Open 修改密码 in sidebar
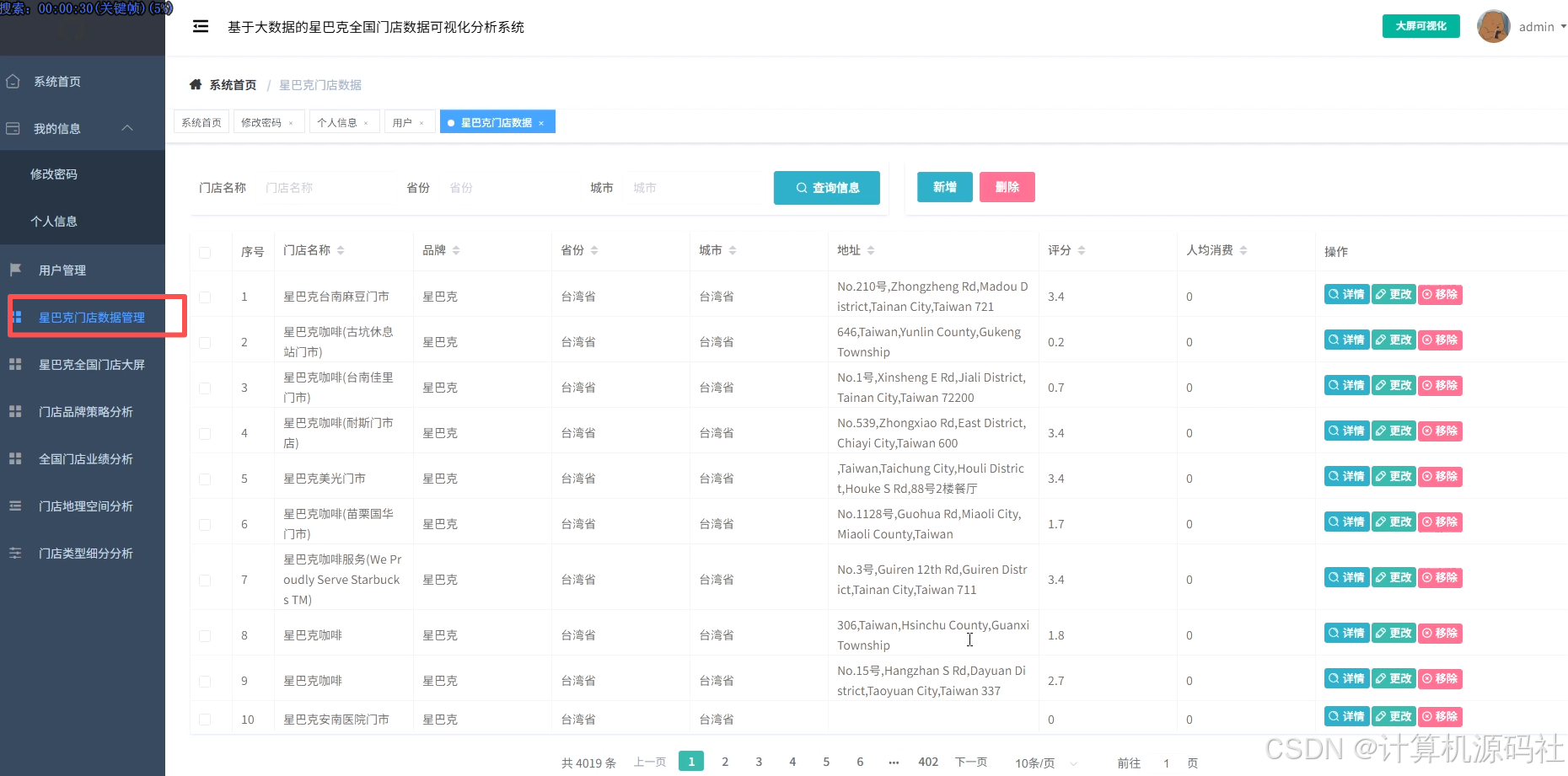This screenshot has width=1568, height=776. click(83, 174)
